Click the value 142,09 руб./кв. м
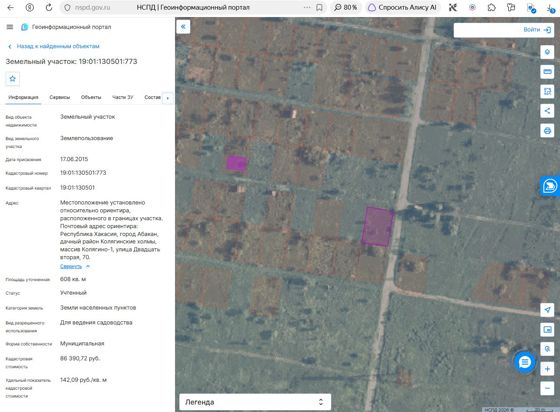The image size is (560, 412). click(x=83, y=380)
